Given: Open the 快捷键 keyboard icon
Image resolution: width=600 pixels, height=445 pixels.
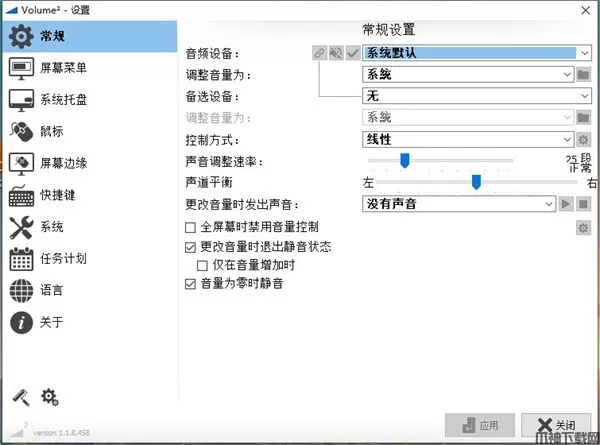Looking at the screenshot, I should [x=21, y=196].
